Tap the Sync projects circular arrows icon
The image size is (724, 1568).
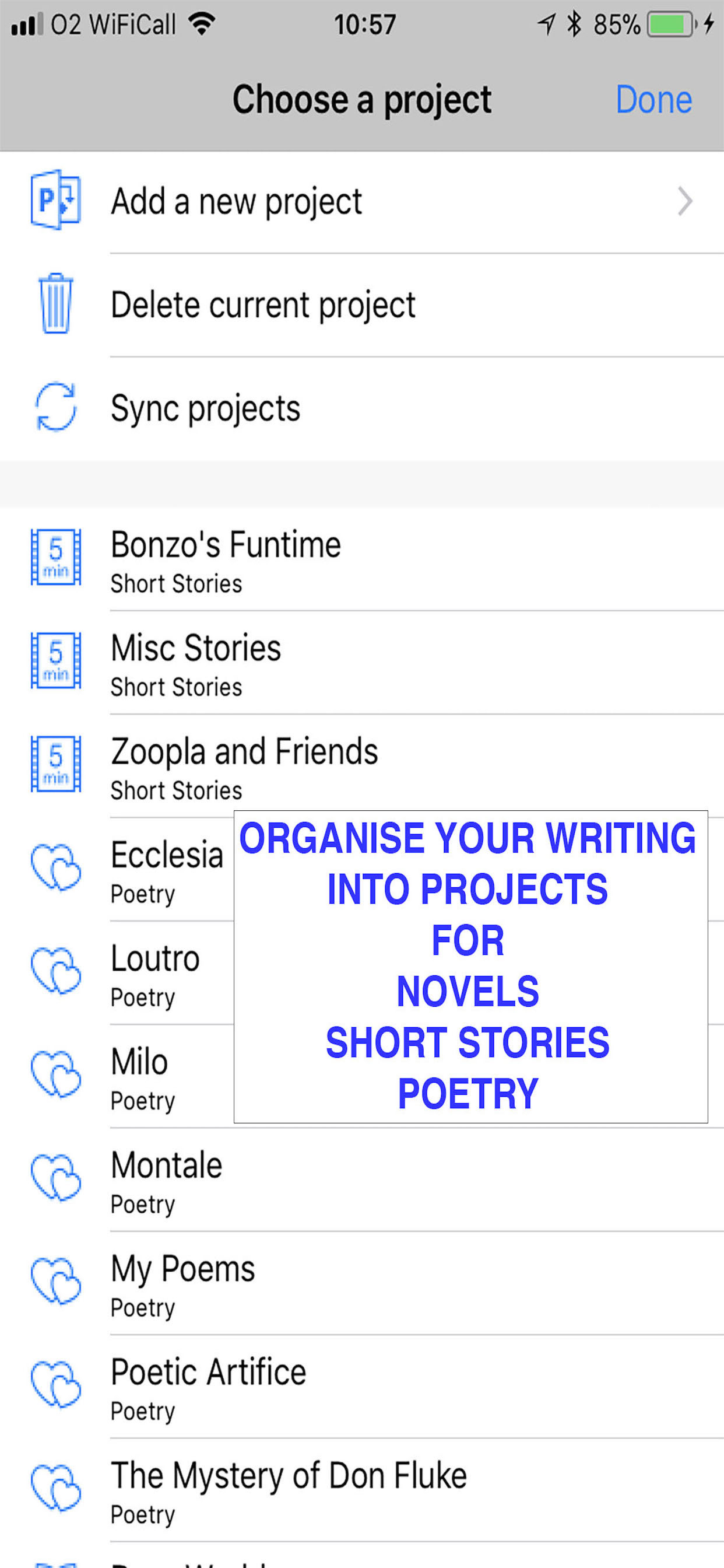(55, 407)
